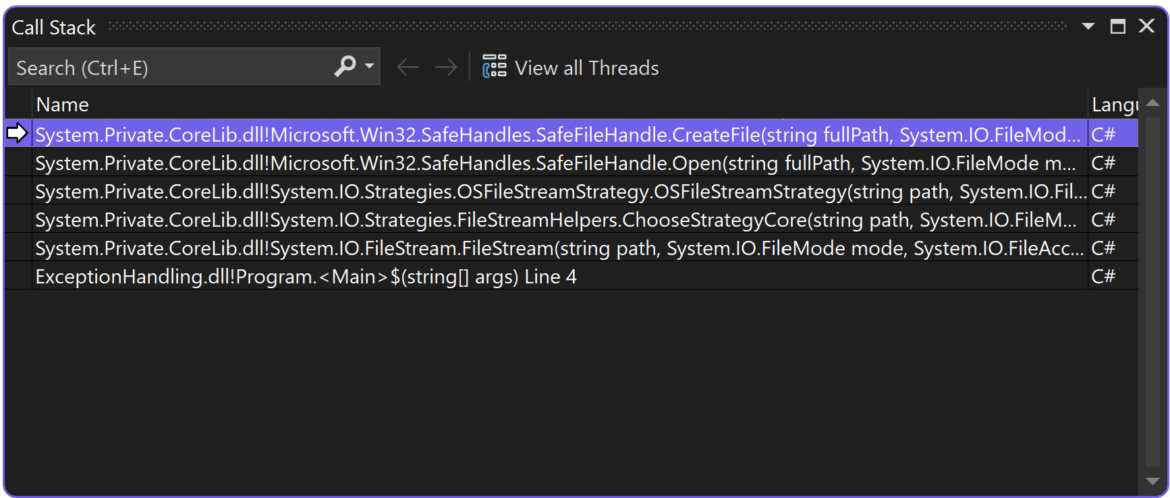Close the Call Stack window
This screenshot has height=498, width=1170.
click(1146, 27)
